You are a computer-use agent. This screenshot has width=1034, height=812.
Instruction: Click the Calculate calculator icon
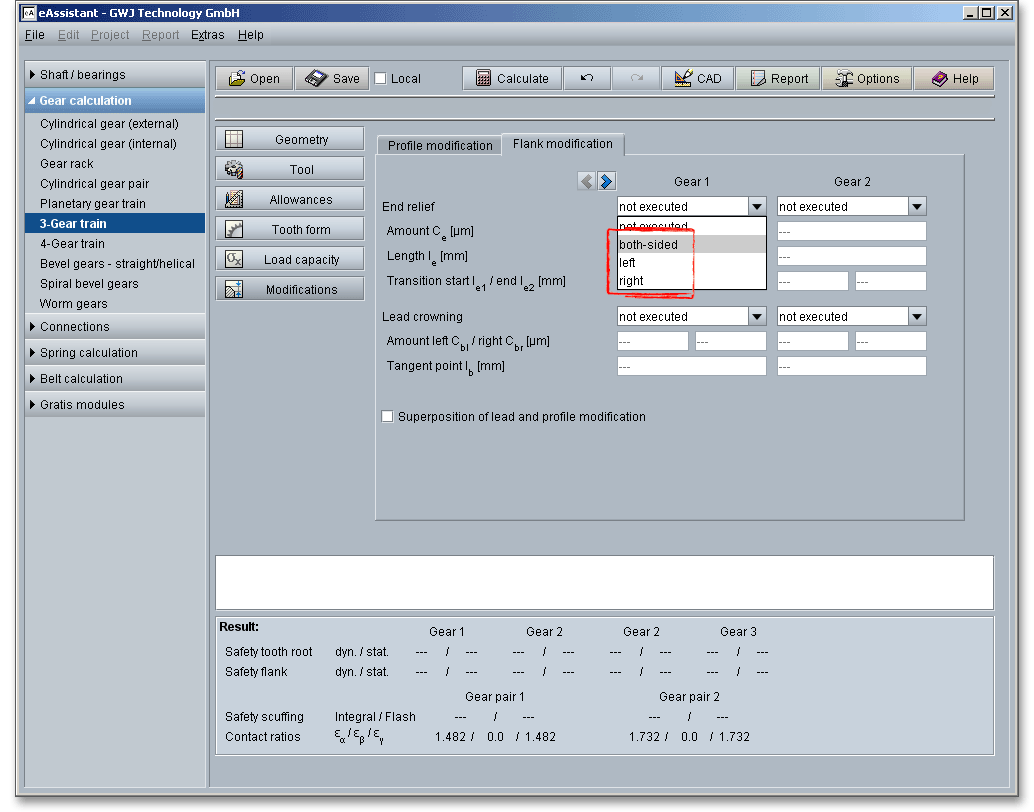tap(483, 79)
